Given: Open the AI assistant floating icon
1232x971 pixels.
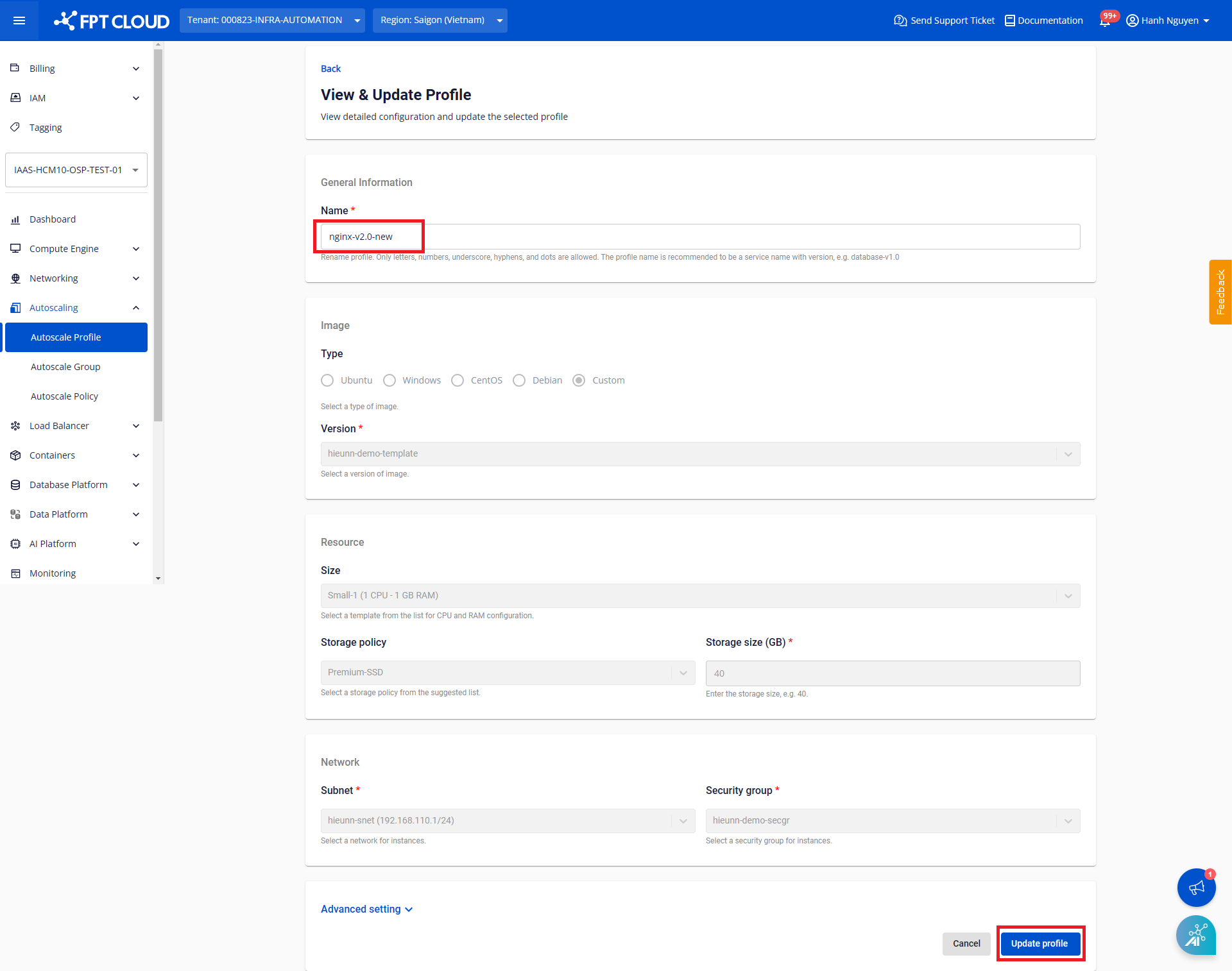Looking at the screenshot, I should point(1195,935).
